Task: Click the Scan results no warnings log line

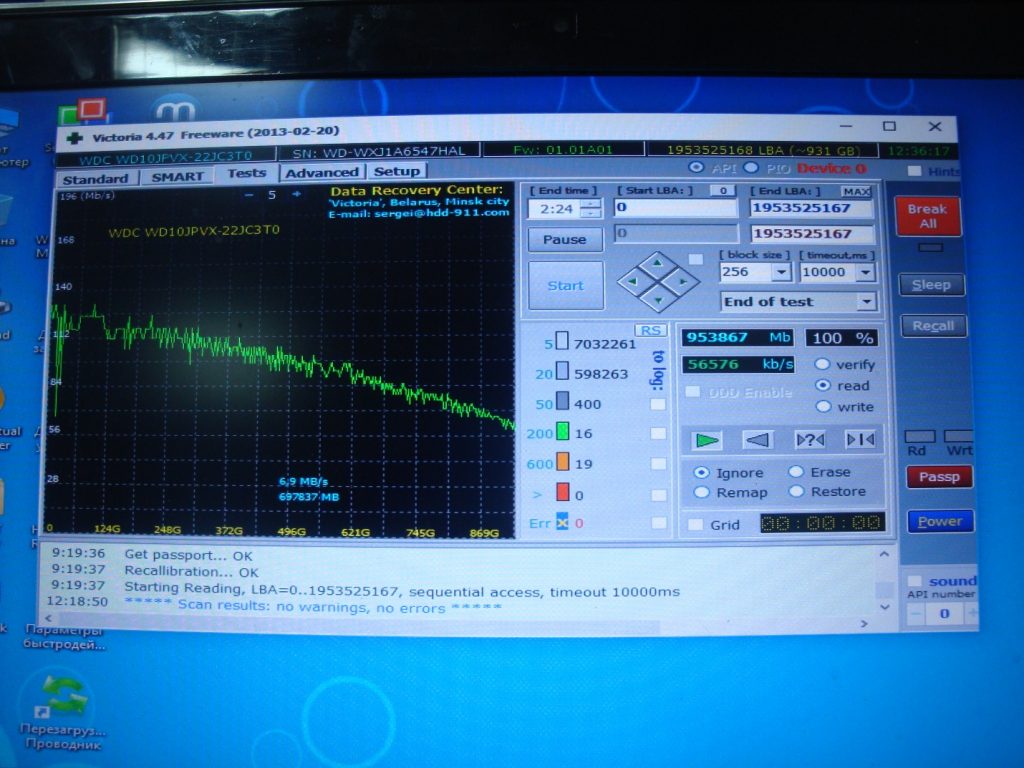Action: pos(313,607)
